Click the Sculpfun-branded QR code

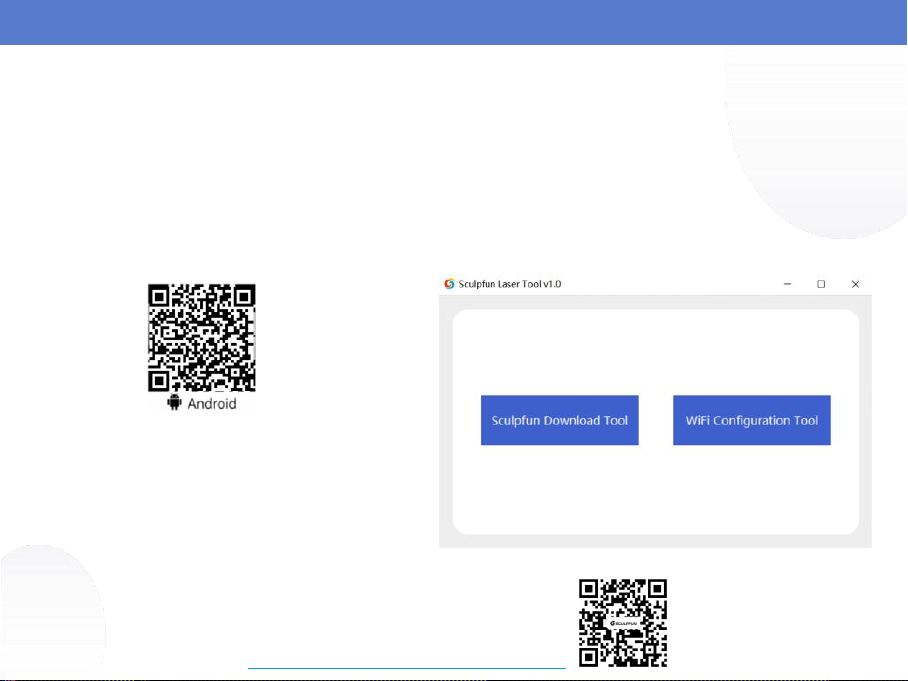[623, 623]
